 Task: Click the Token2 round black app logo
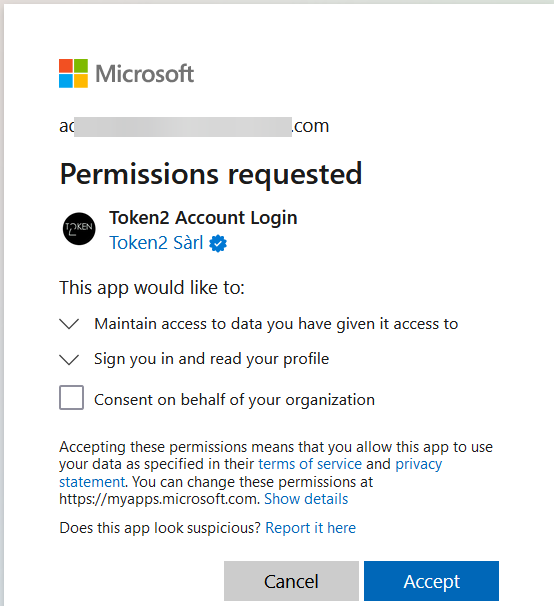coord(79,229)
